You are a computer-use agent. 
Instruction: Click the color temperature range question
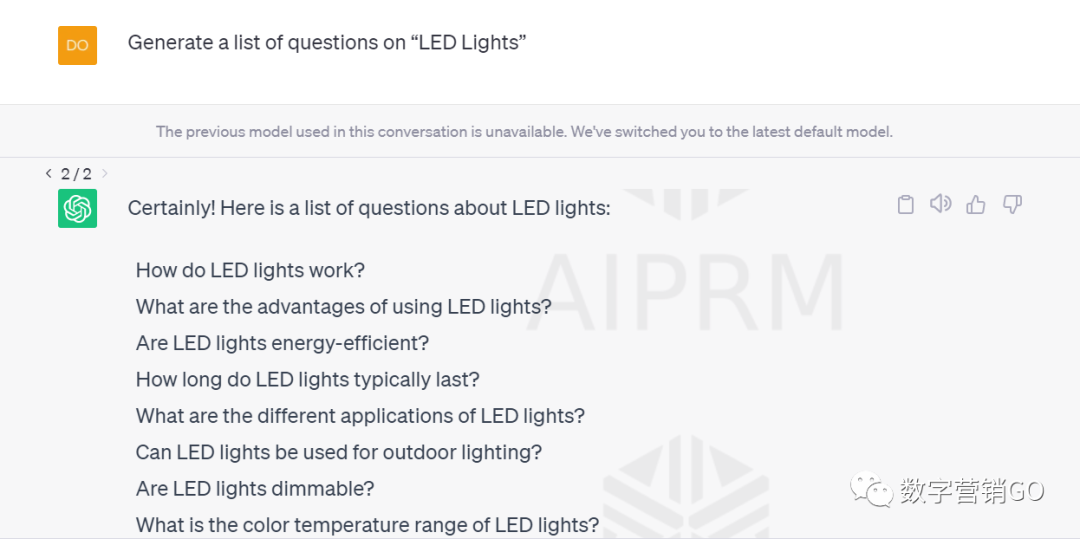tap(367, 525)
